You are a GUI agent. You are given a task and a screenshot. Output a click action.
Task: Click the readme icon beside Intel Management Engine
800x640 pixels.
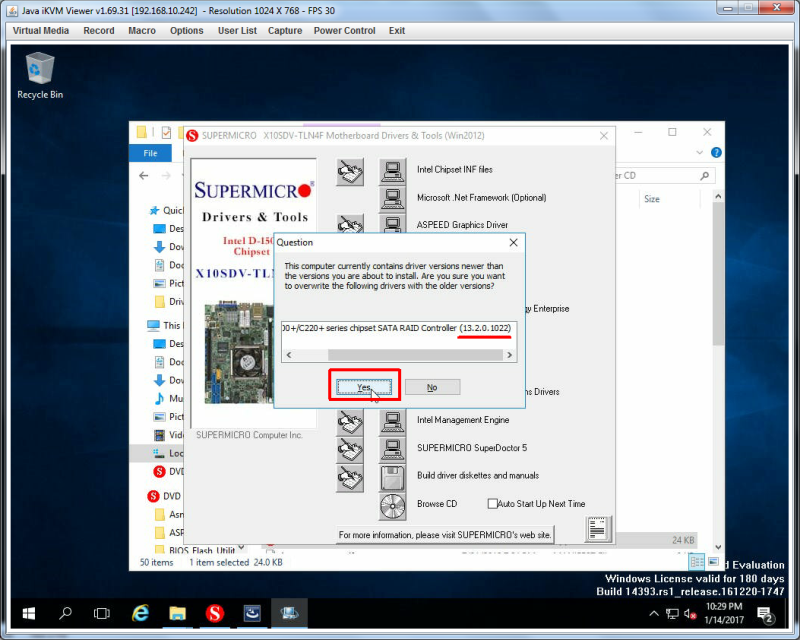[350, 422]
